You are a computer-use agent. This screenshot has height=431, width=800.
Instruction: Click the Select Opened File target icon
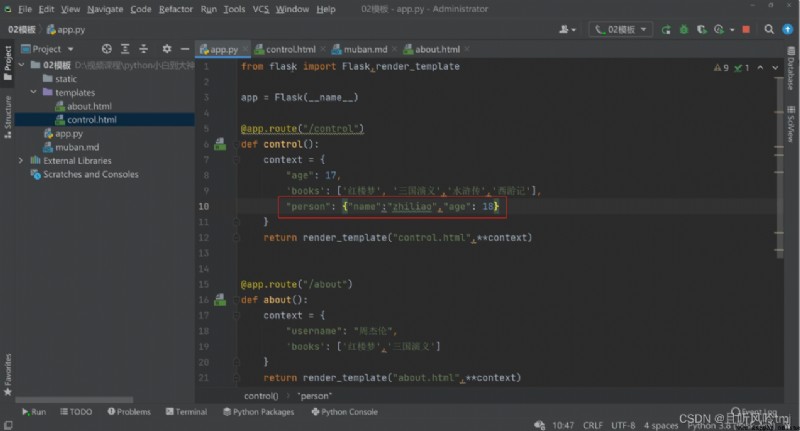pos(107,49)
